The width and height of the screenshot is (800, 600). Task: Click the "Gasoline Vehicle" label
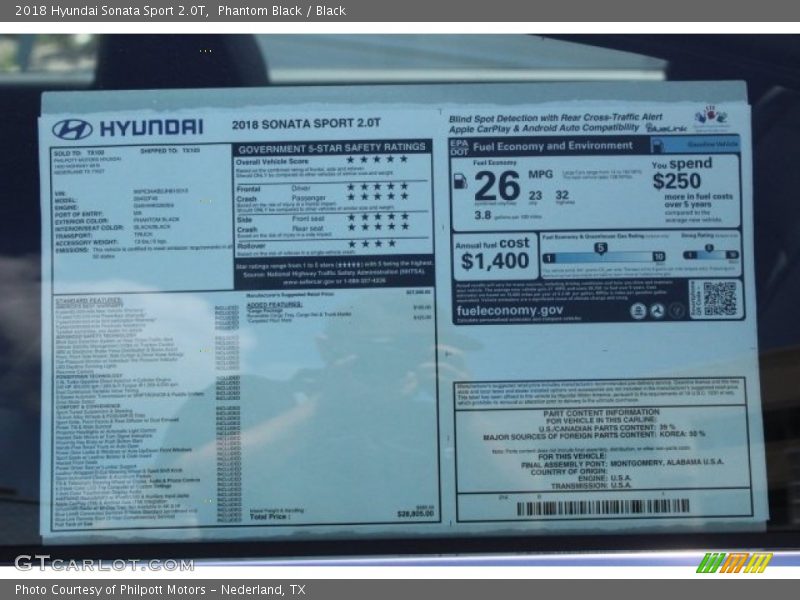point(712,145)
